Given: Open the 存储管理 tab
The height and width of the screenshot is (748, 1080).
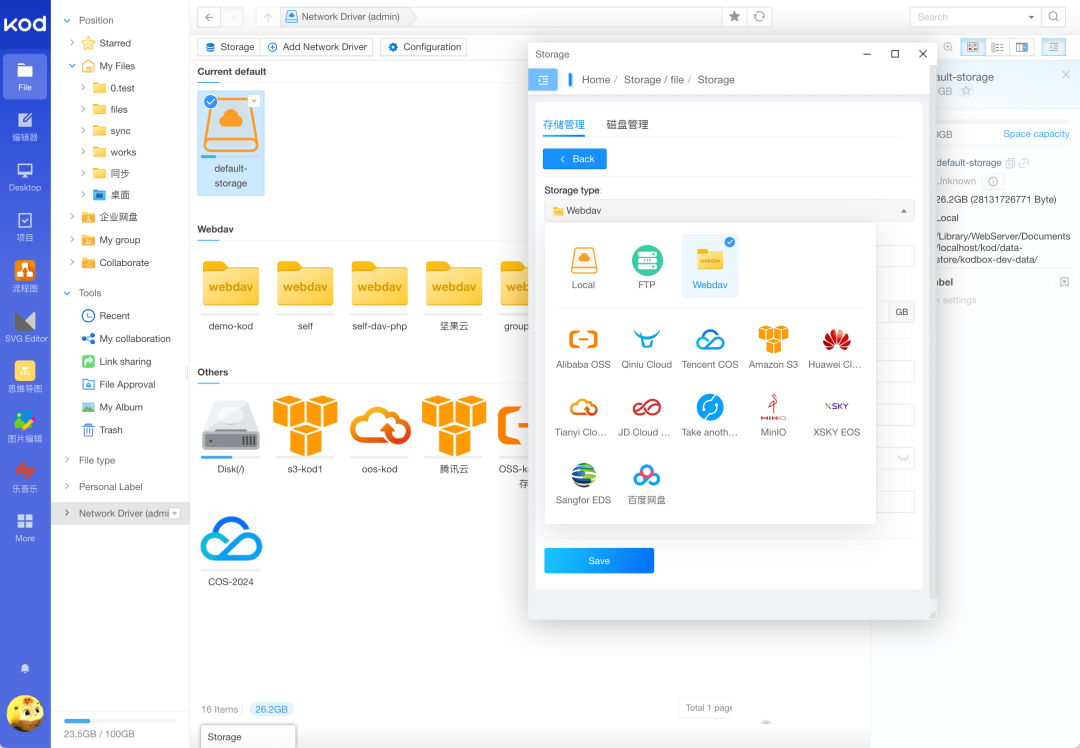Looking at the screenshot, I should tap(563, 125).
